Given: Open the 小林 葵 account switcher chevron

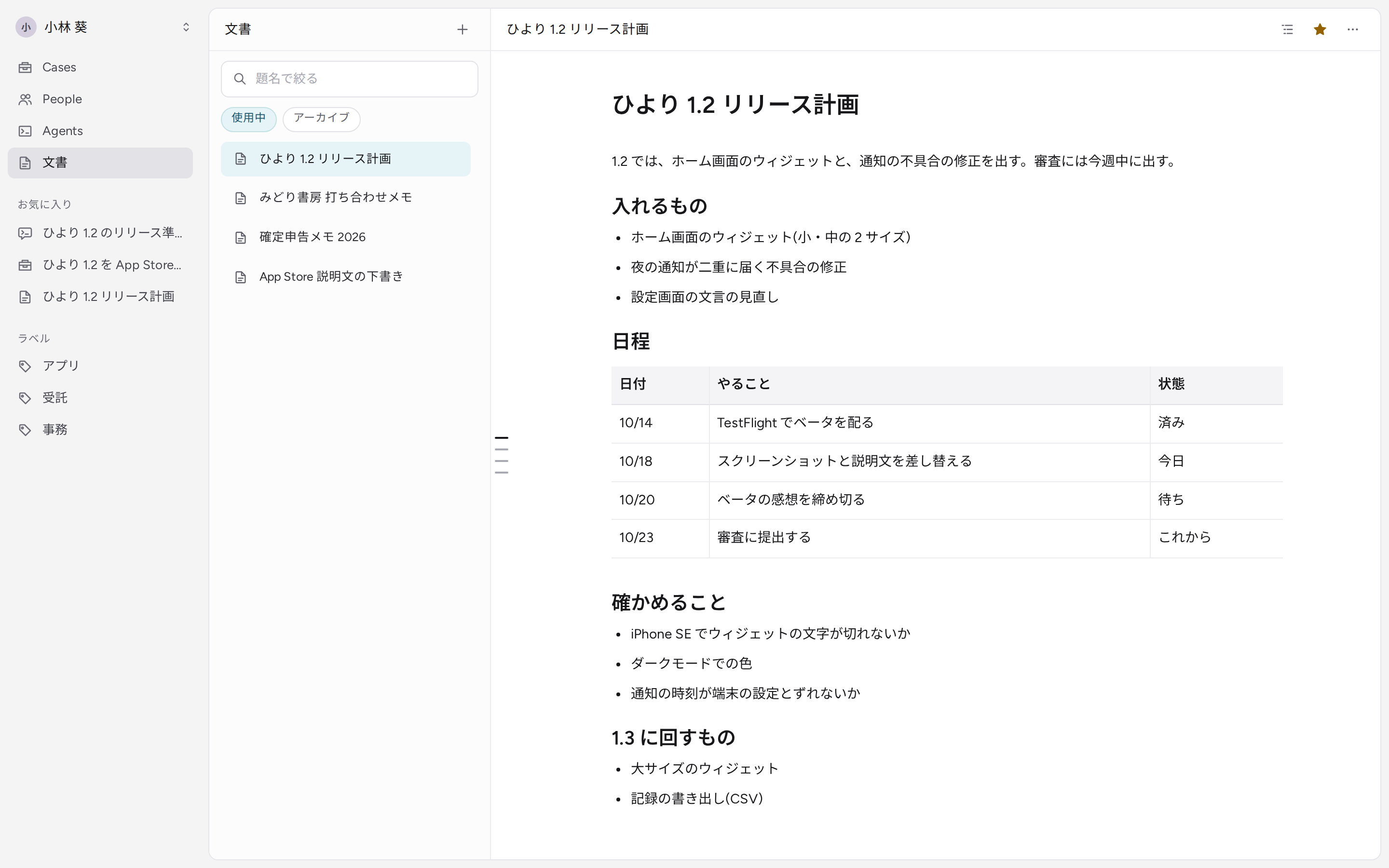Looking at the screenshot, I should [186, 27].
